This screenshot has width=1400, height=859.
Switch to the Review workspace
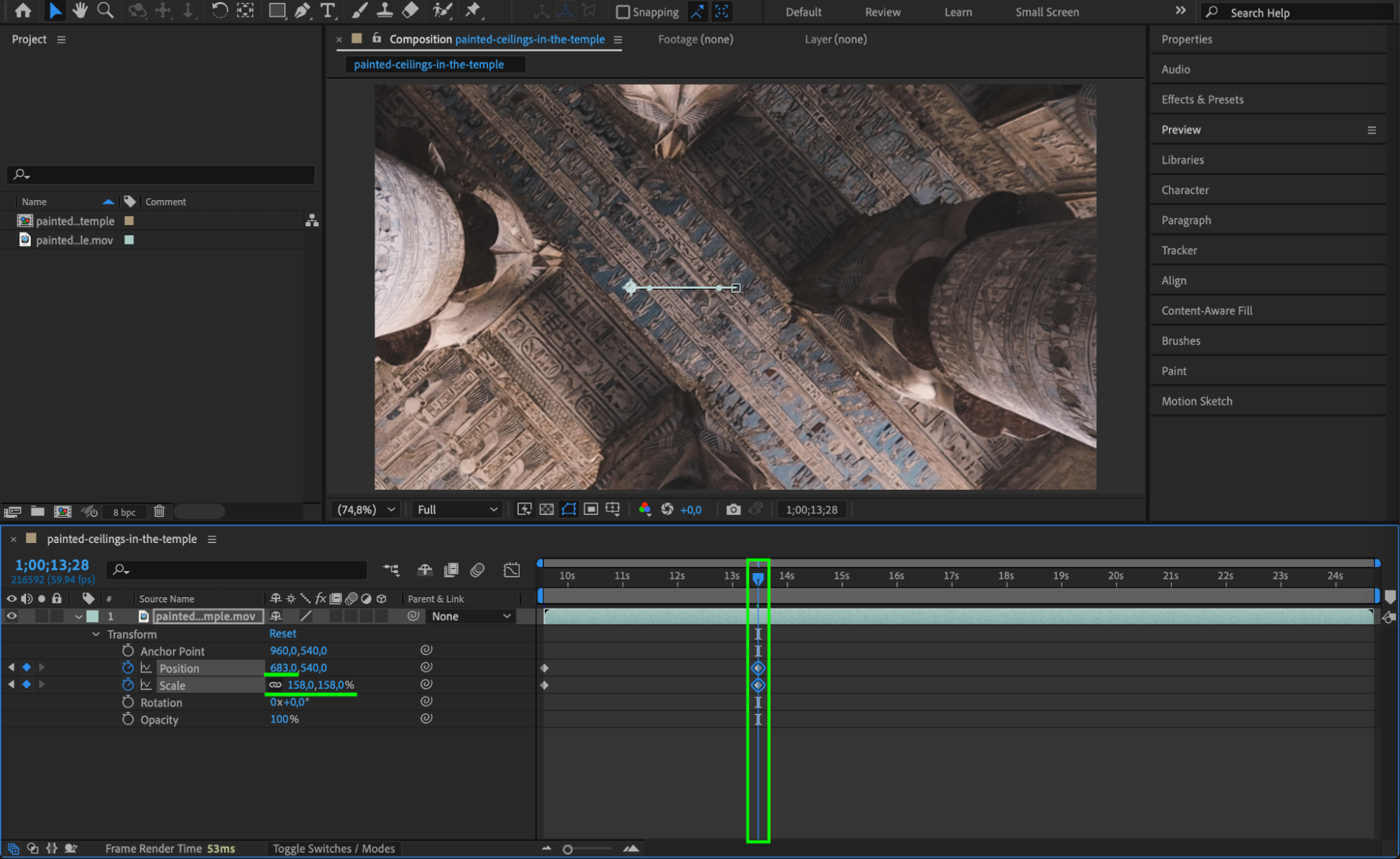click(x=882, y=12)
